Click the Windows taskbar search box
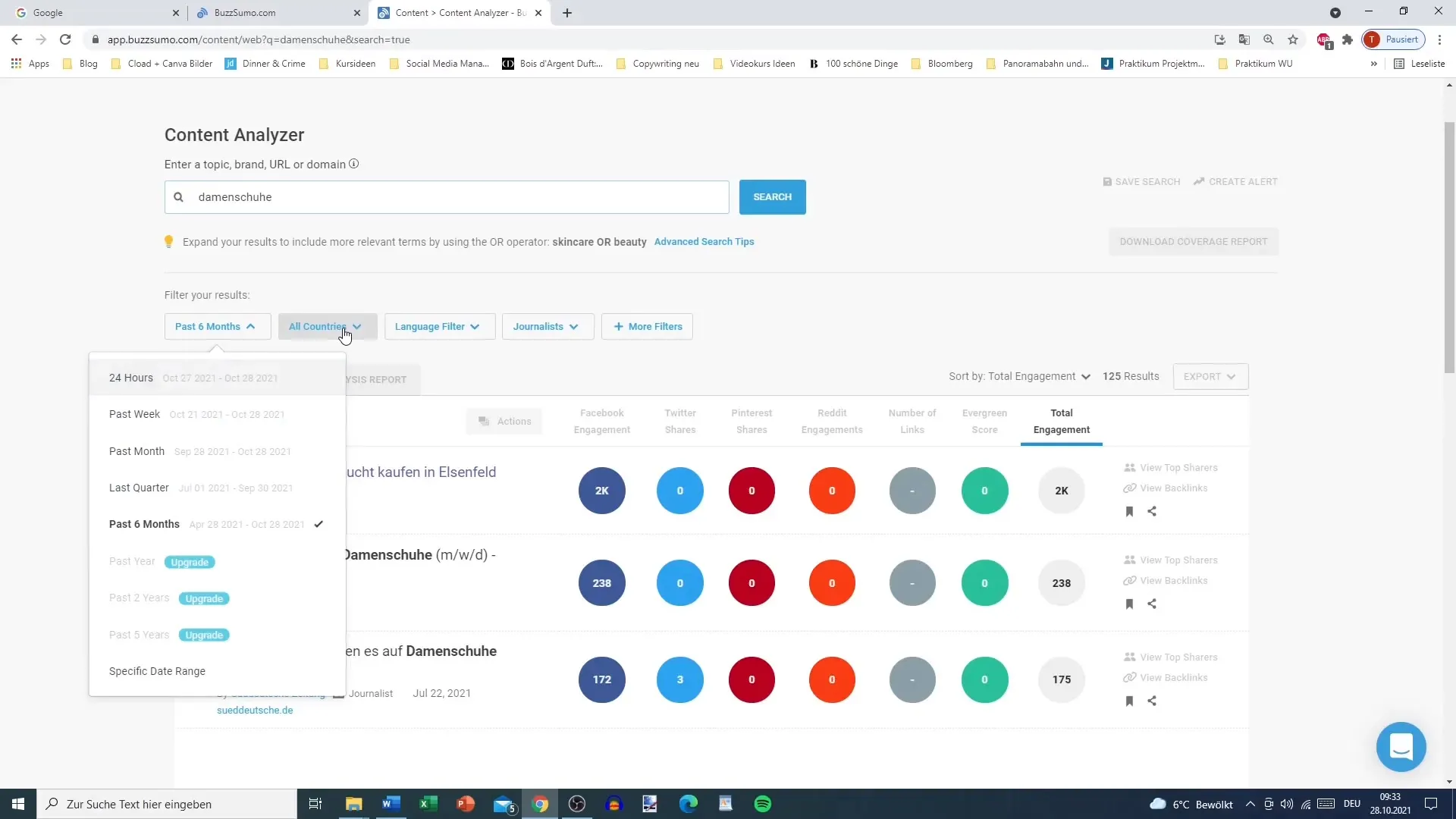This screenshot has height=819, width=1456. click(x=167, y=804)
